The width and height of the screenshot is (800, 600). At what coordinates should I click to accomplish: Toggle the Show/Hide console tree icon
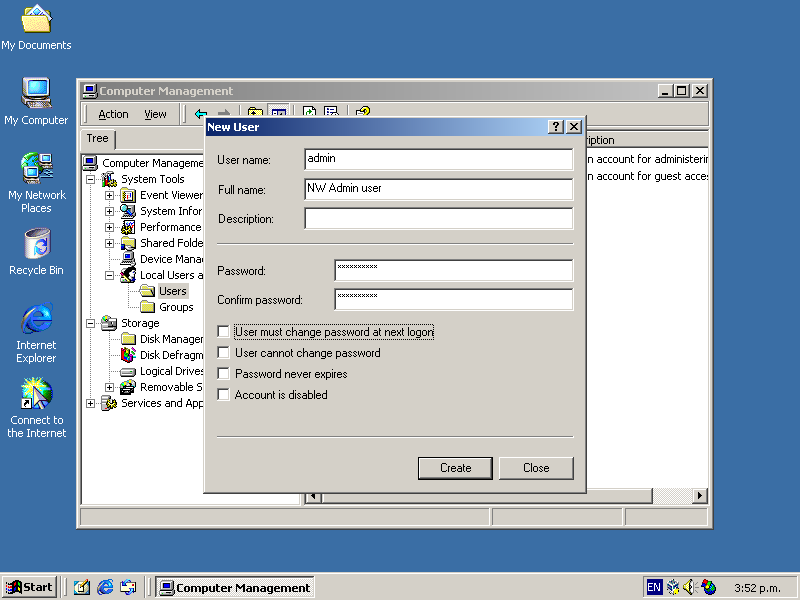click(279, 112)
